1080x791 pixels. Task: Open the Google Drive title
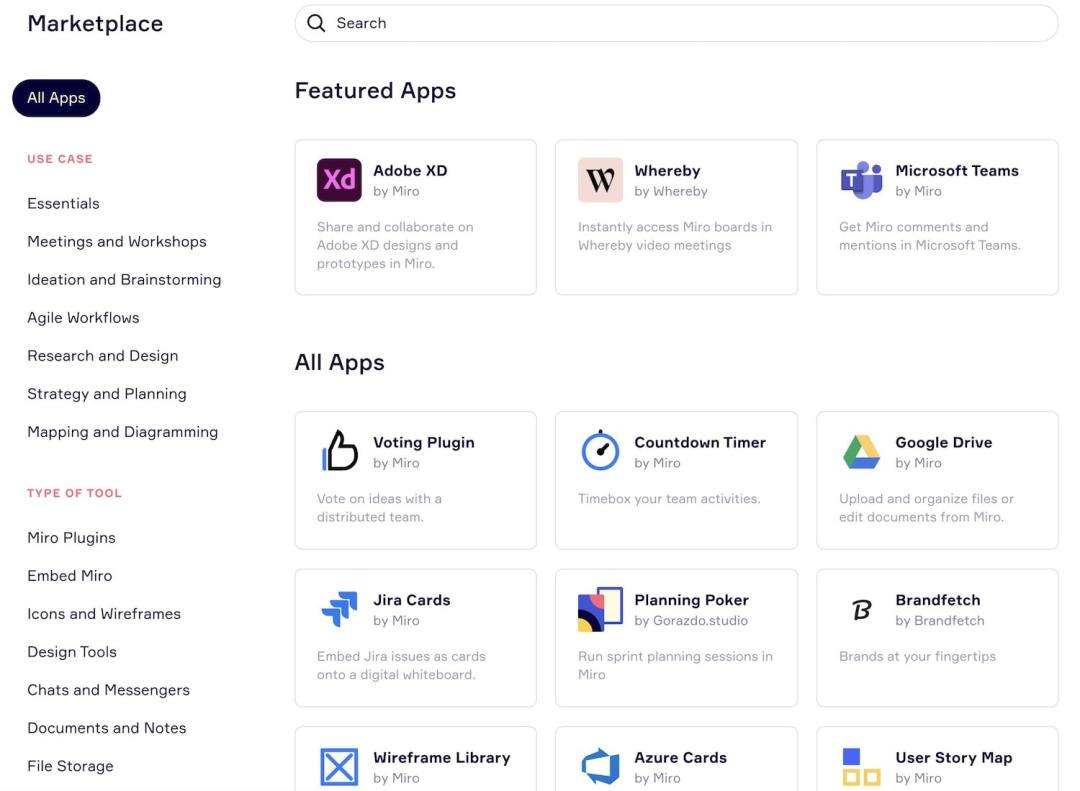[x=944, y=443]
